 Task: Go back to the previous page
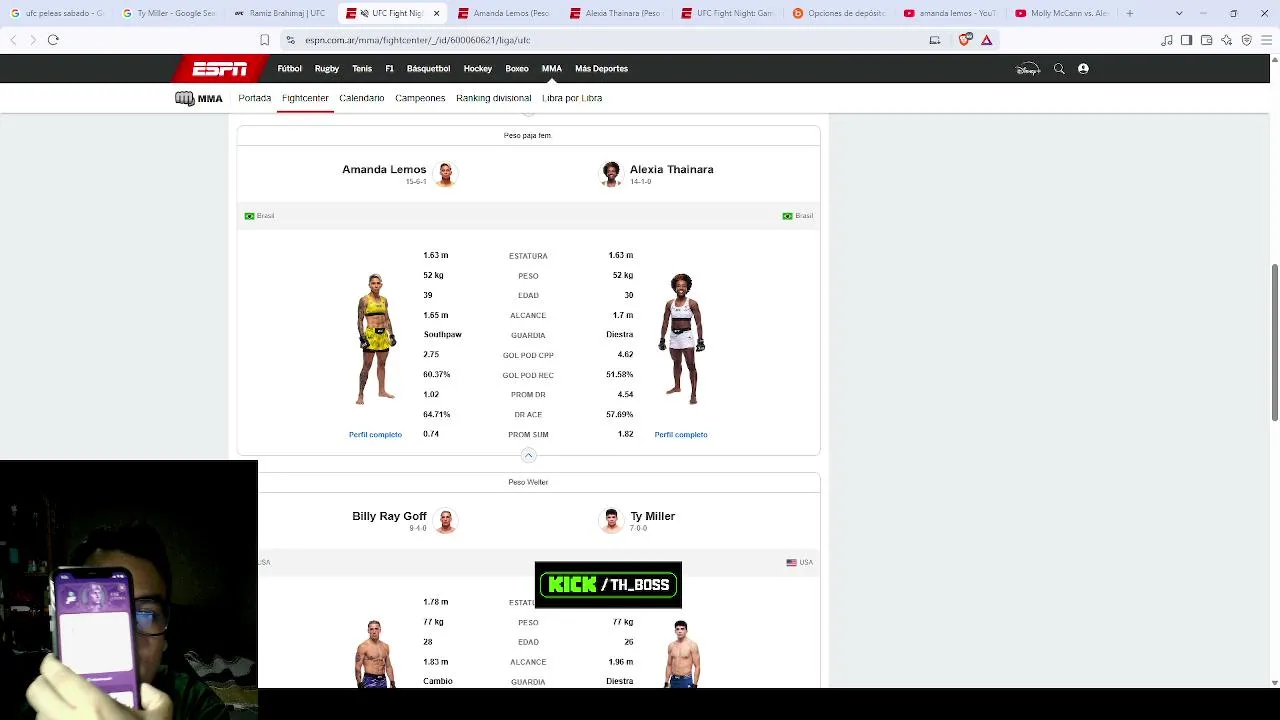(x=13, y=40)
